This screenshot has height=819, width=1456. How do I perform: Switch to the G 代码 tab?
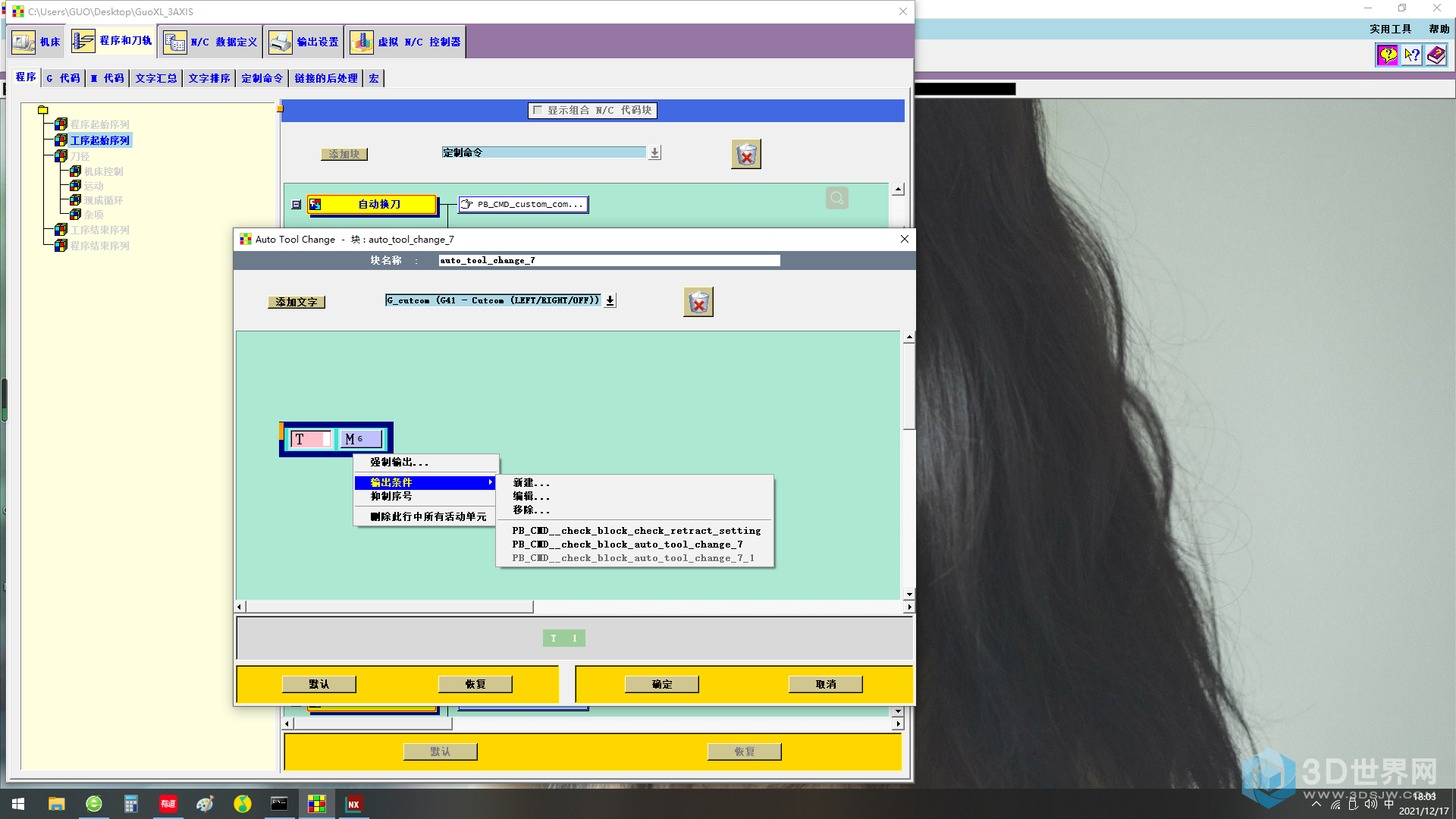tap(63, 78)
